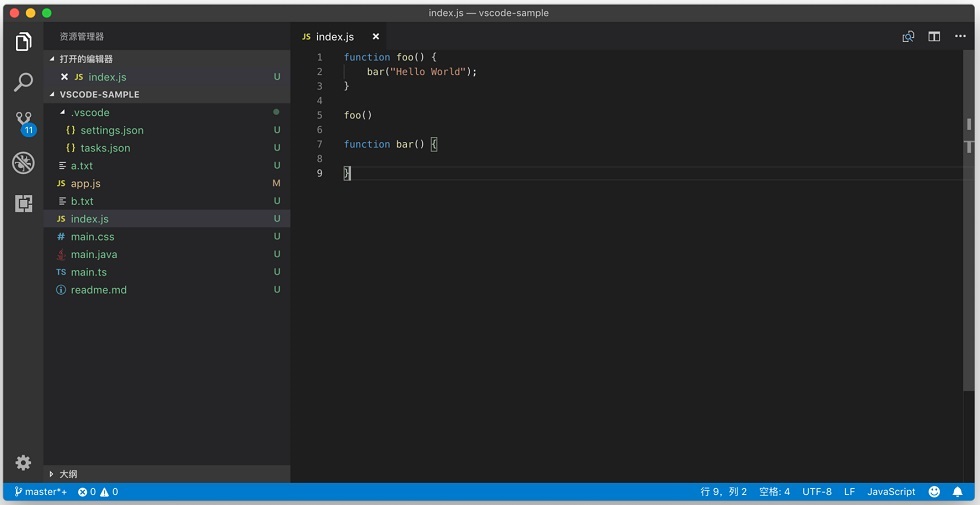Close index.js in open editors list
The width and height of the screenshot is (980, 505).
tap(64, 77)
